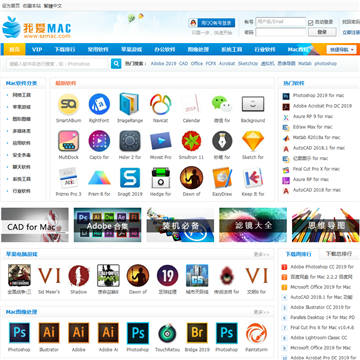Screen dimensions: 360x360
Task: Click the 我爱MAC site logo
Action: (x=36, y=28)
